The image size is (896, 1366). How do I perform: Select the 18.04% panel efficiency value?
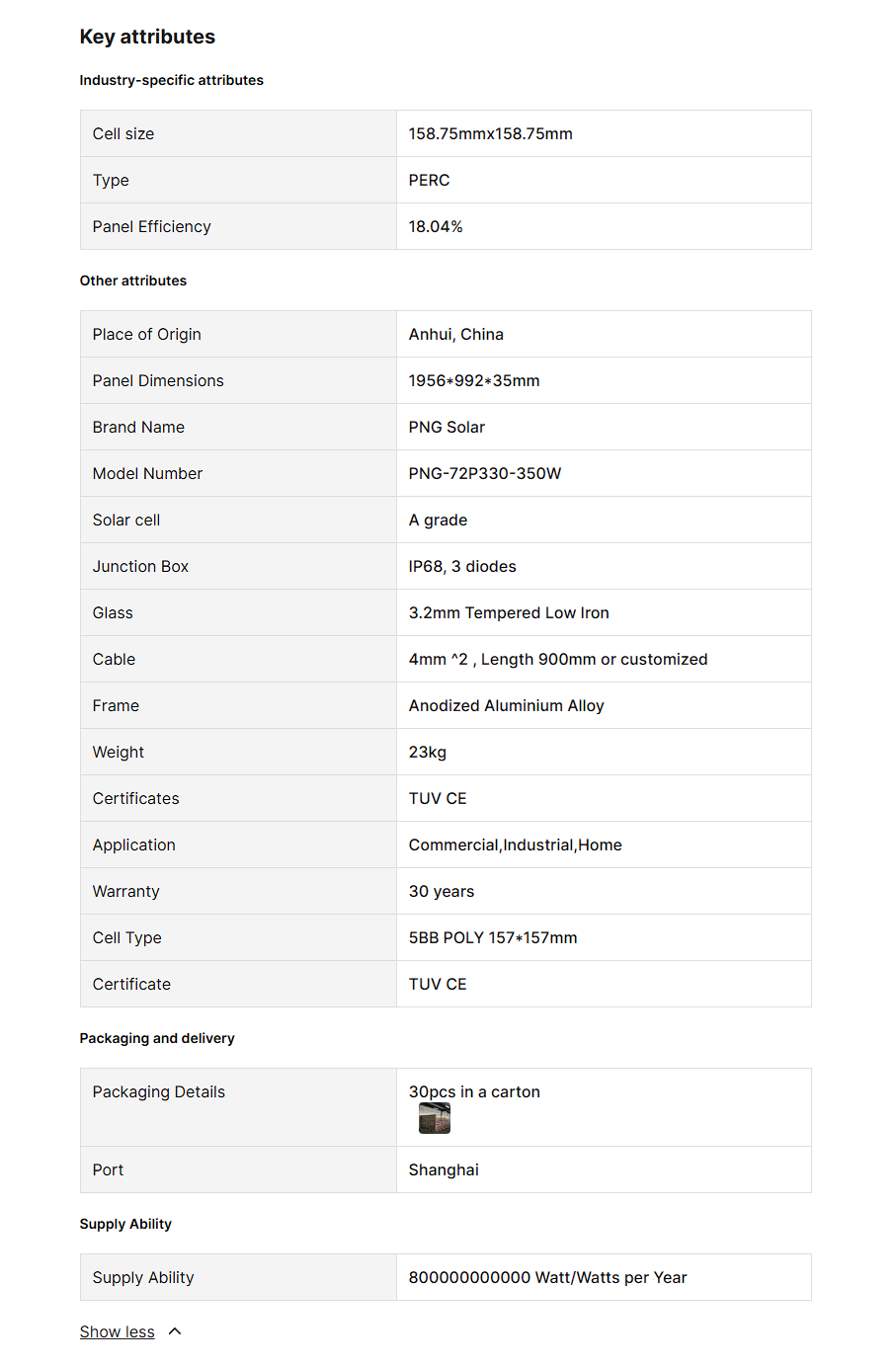point(436,226)
